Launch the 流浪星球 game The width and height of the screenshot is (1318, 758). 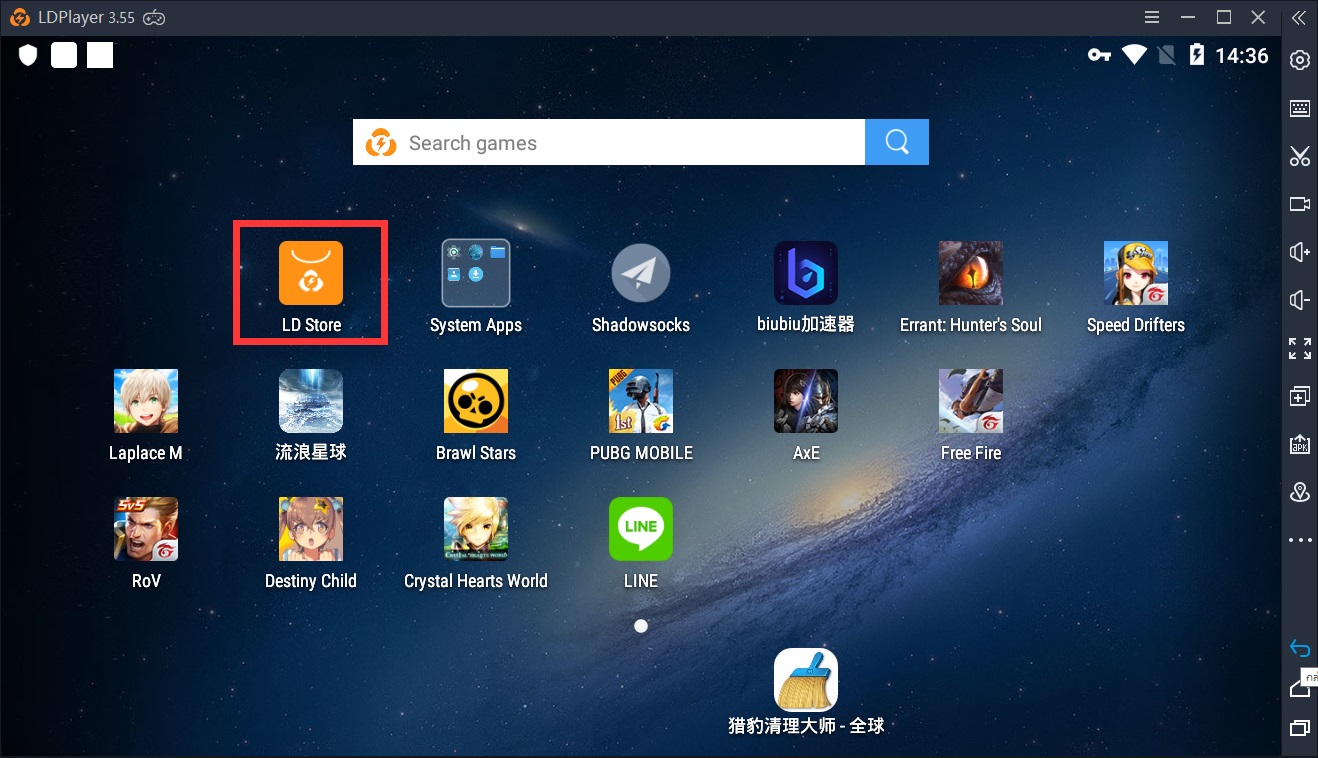(311, 401)
